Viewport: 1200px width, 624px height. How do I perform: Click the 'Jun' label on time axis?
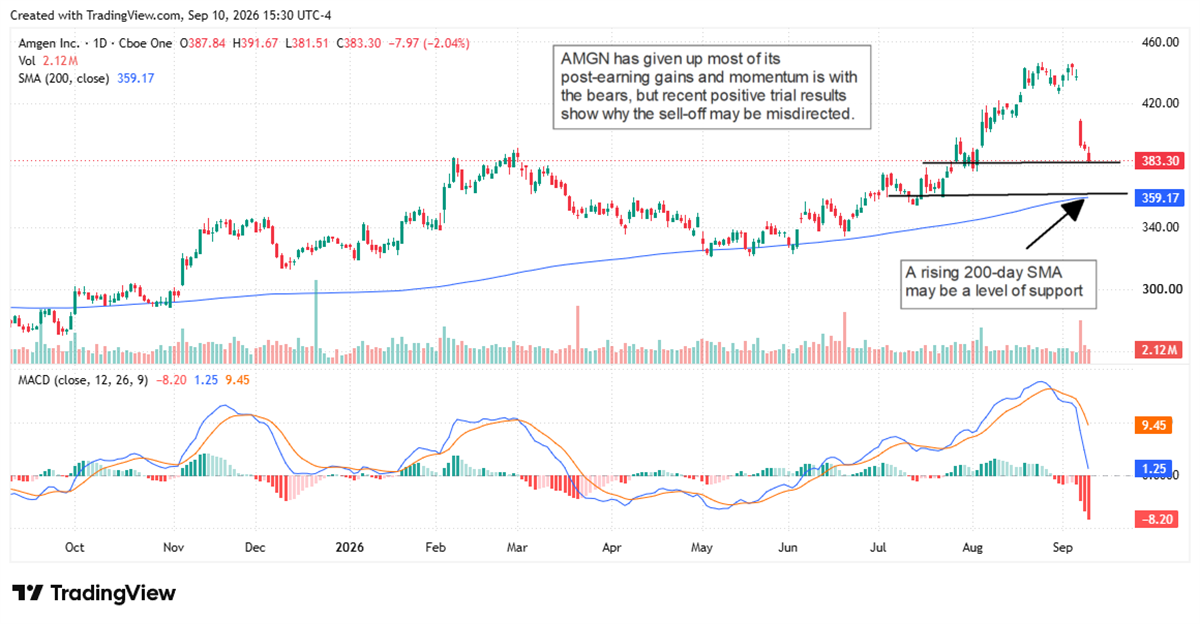(x=786, y=547)
